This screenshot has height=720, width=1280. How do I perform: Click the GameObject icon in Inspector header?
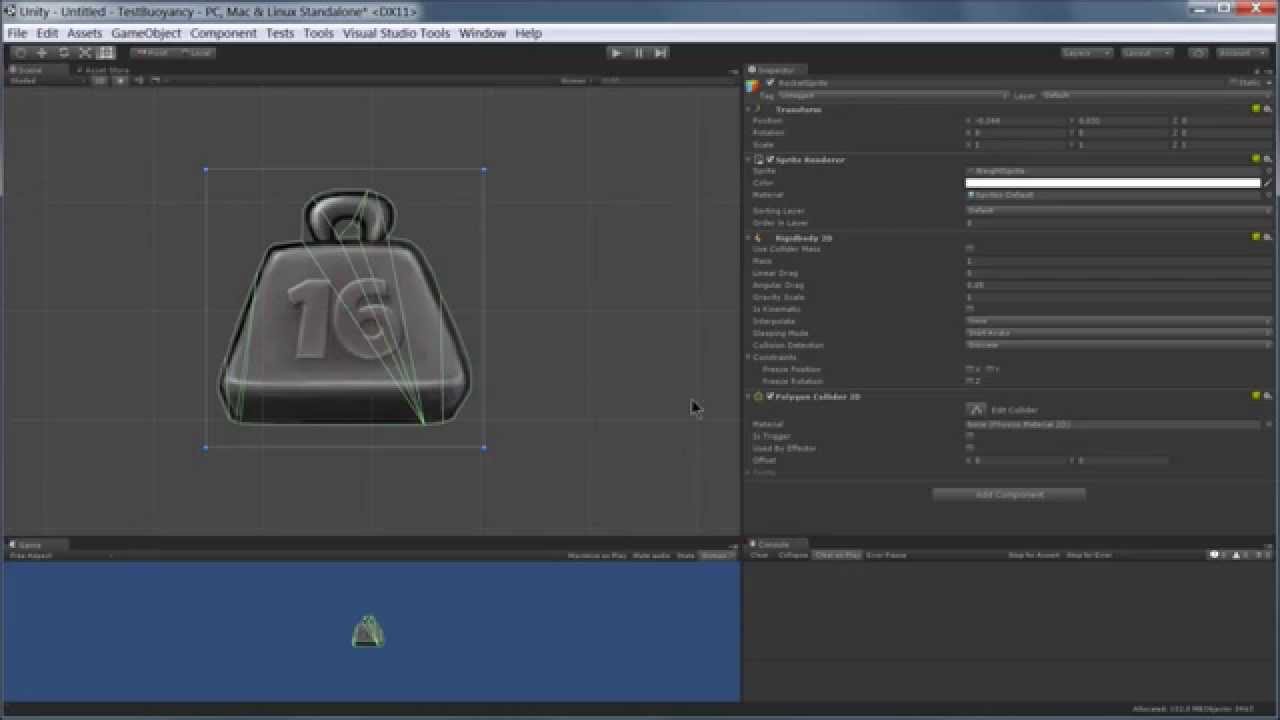pos(753,86)
